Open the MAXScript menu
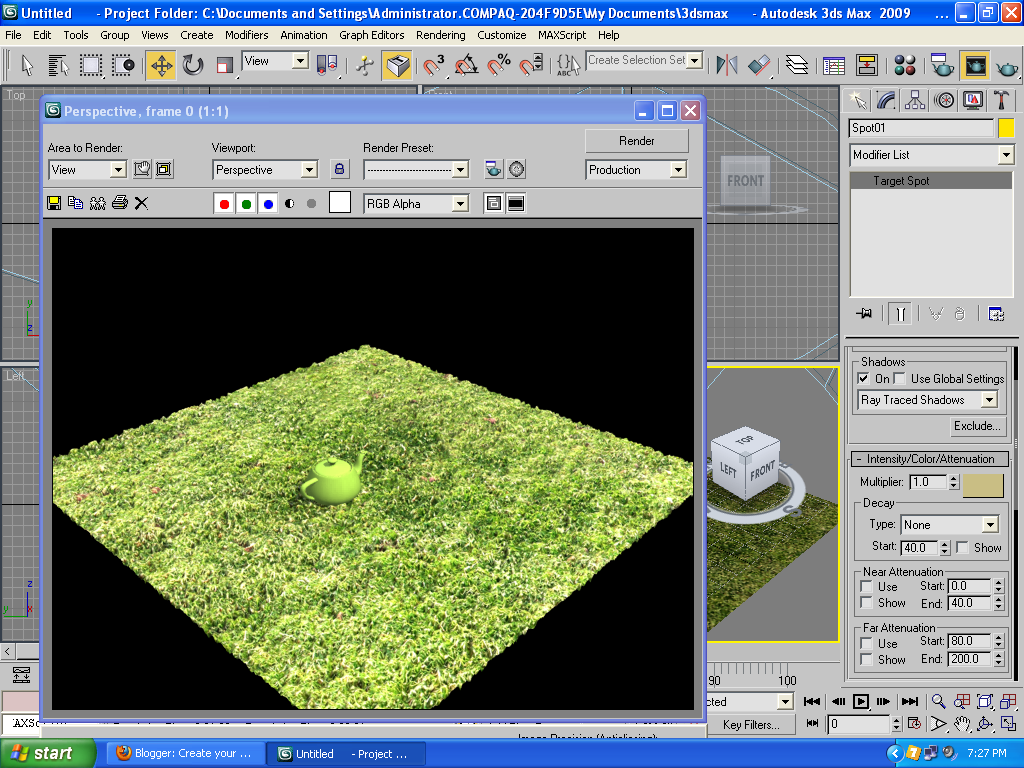 pyautogui.click(x=562, y=35)
